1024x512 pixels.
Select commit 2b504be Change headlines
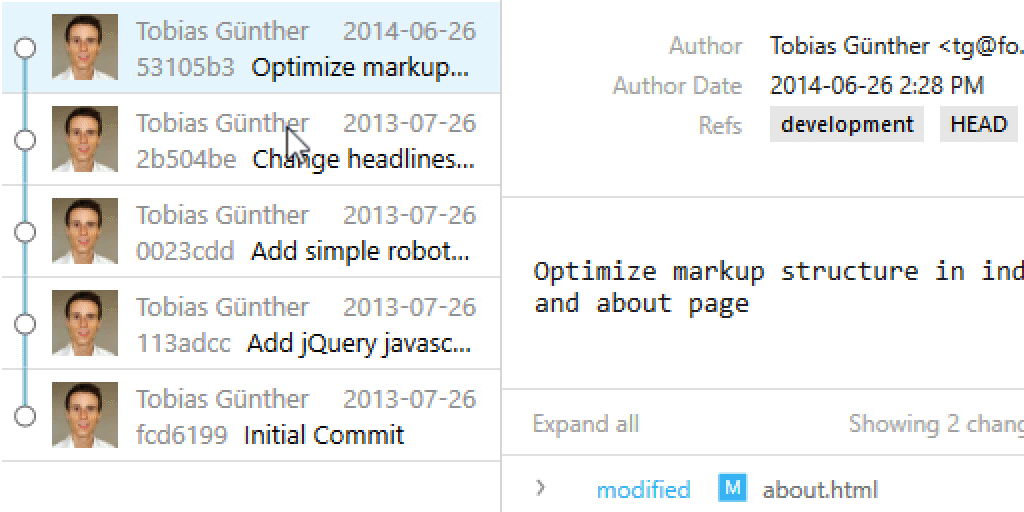point(305,141)
